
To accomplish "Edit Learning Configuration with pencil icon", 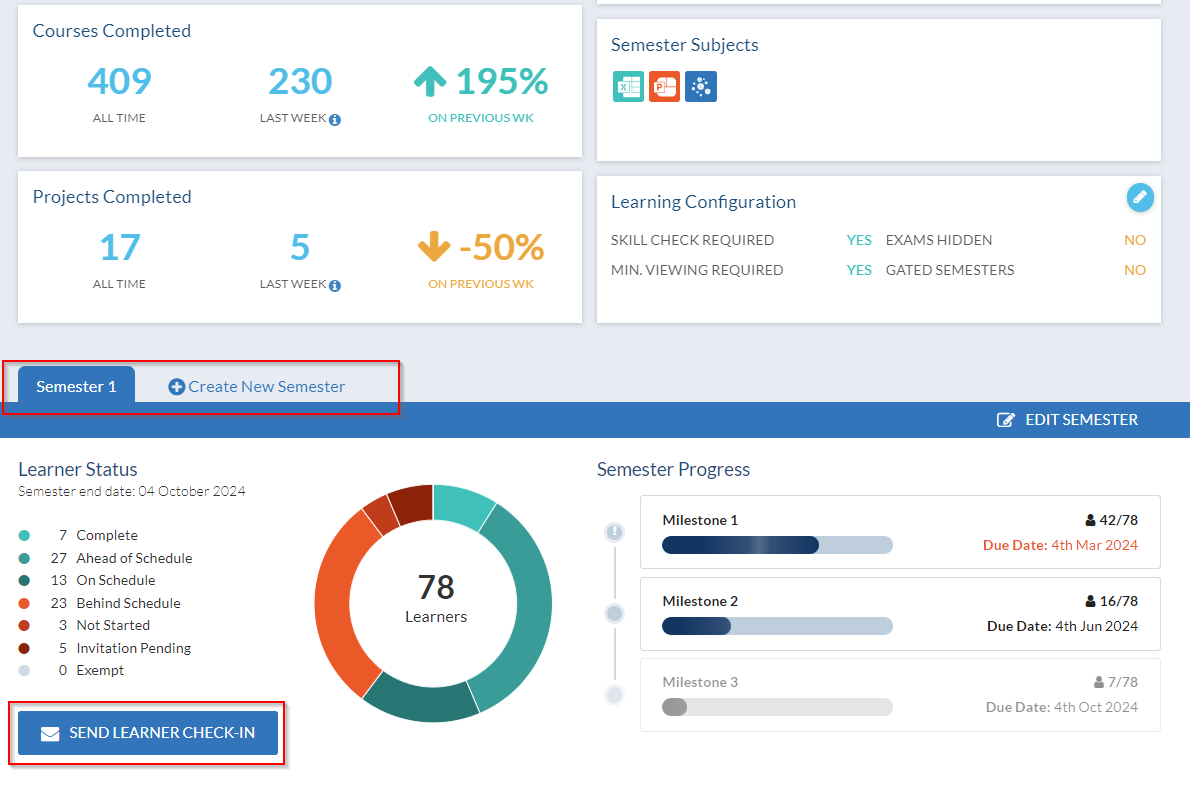I will 1140,198.
